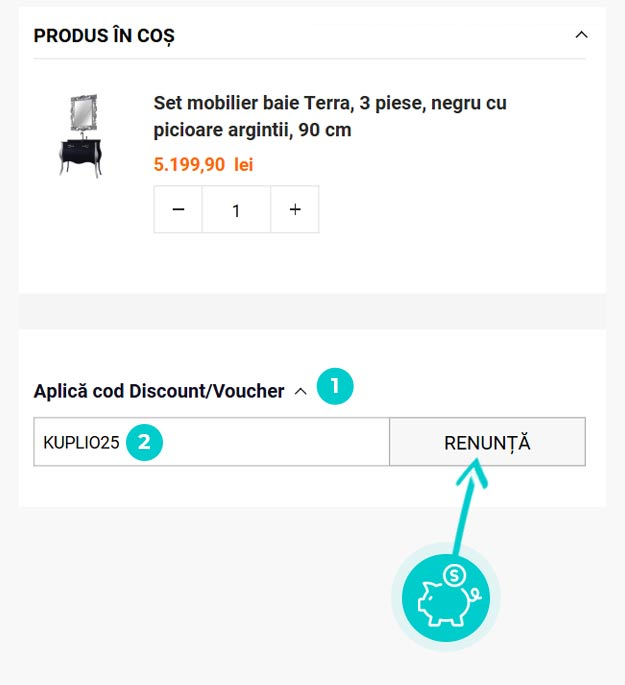Click the plus quantity button
Screen dimensions: 625x685
[295, 210]
